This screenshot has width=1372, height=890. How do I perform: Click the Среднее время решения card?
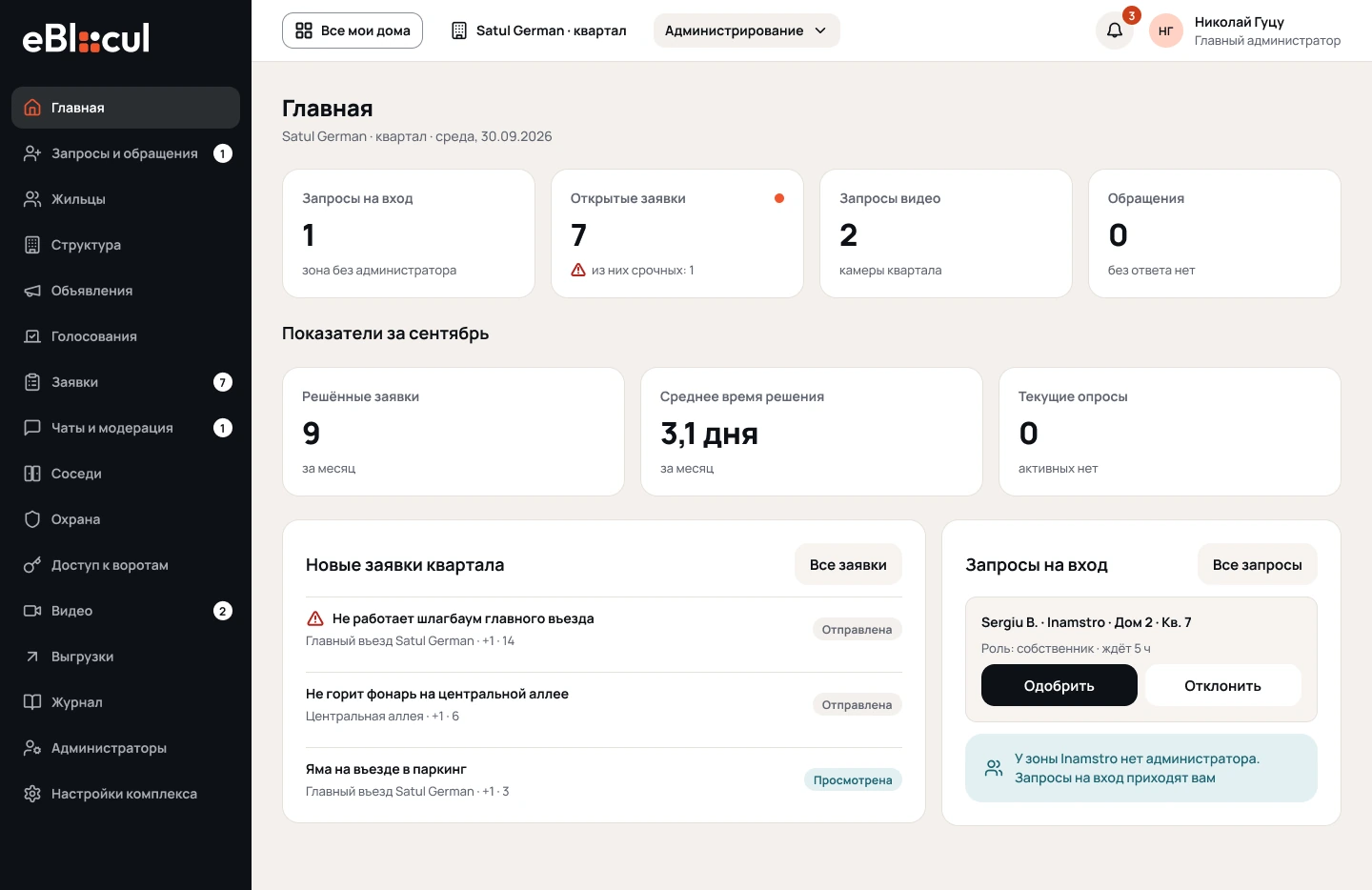(x=812, y=432)
